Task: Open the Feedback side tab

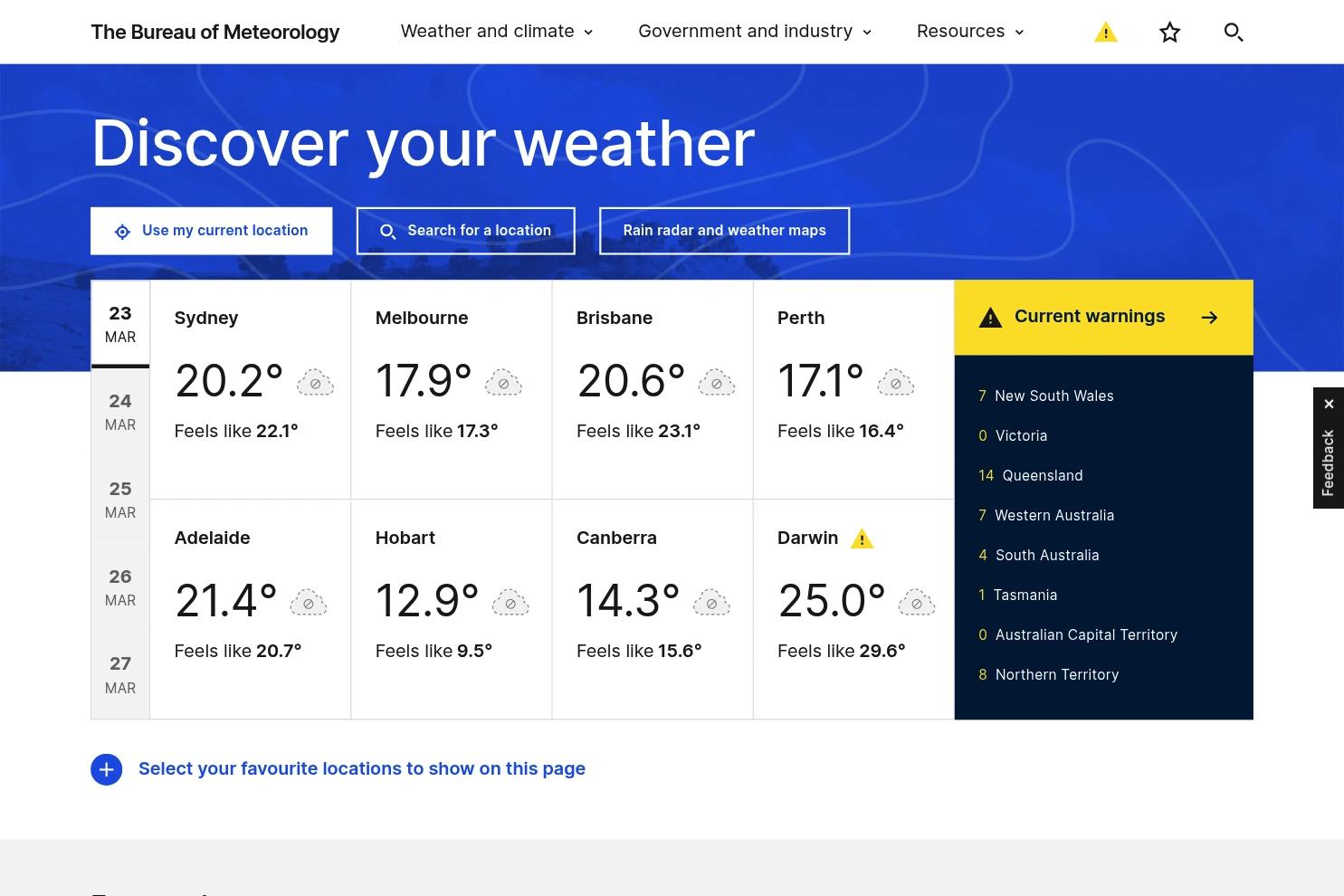Action: (x=1329, y=462)
